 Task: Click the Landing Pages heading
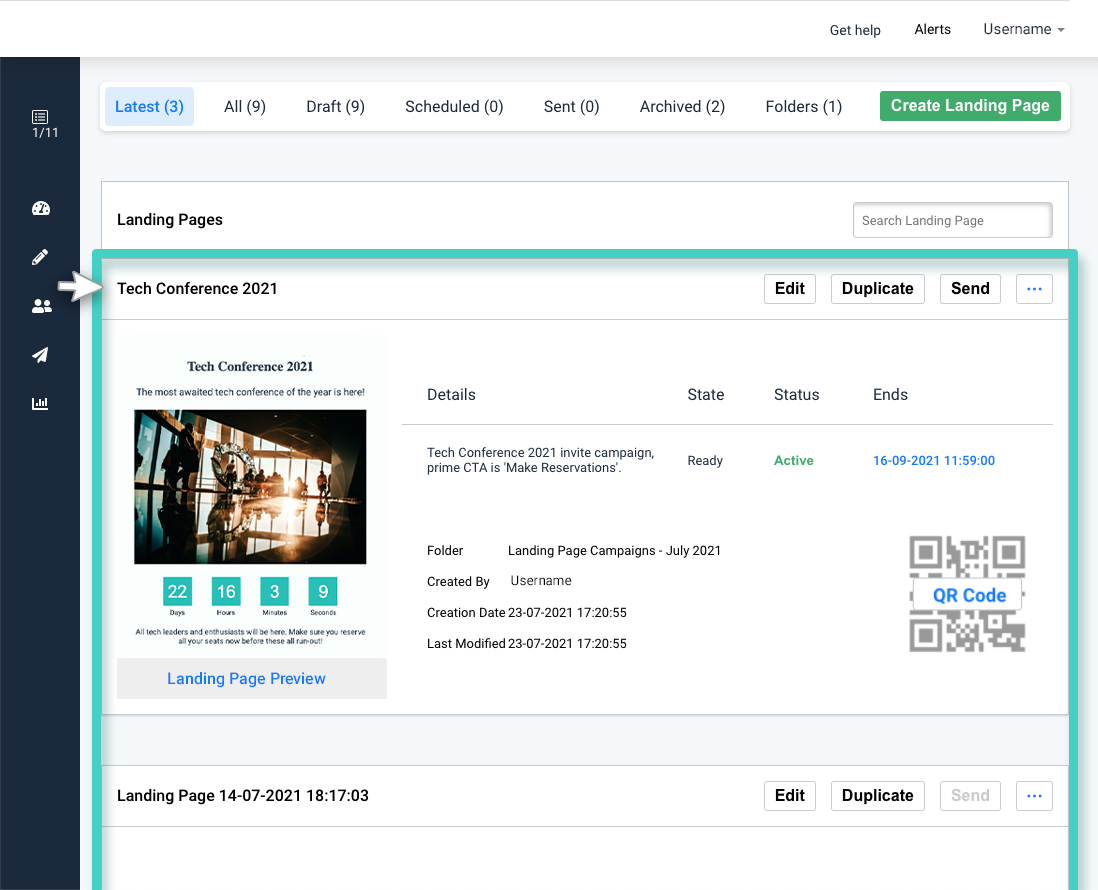(x=169, y=220)
